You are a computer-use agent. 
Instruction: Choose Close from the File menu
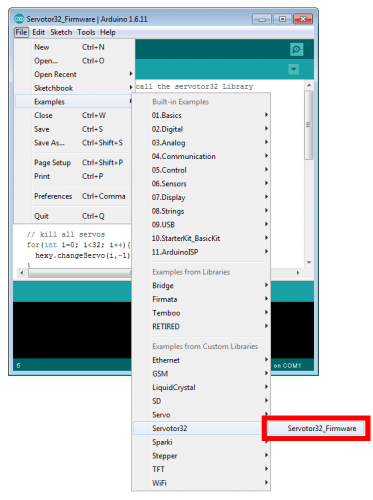74,115
